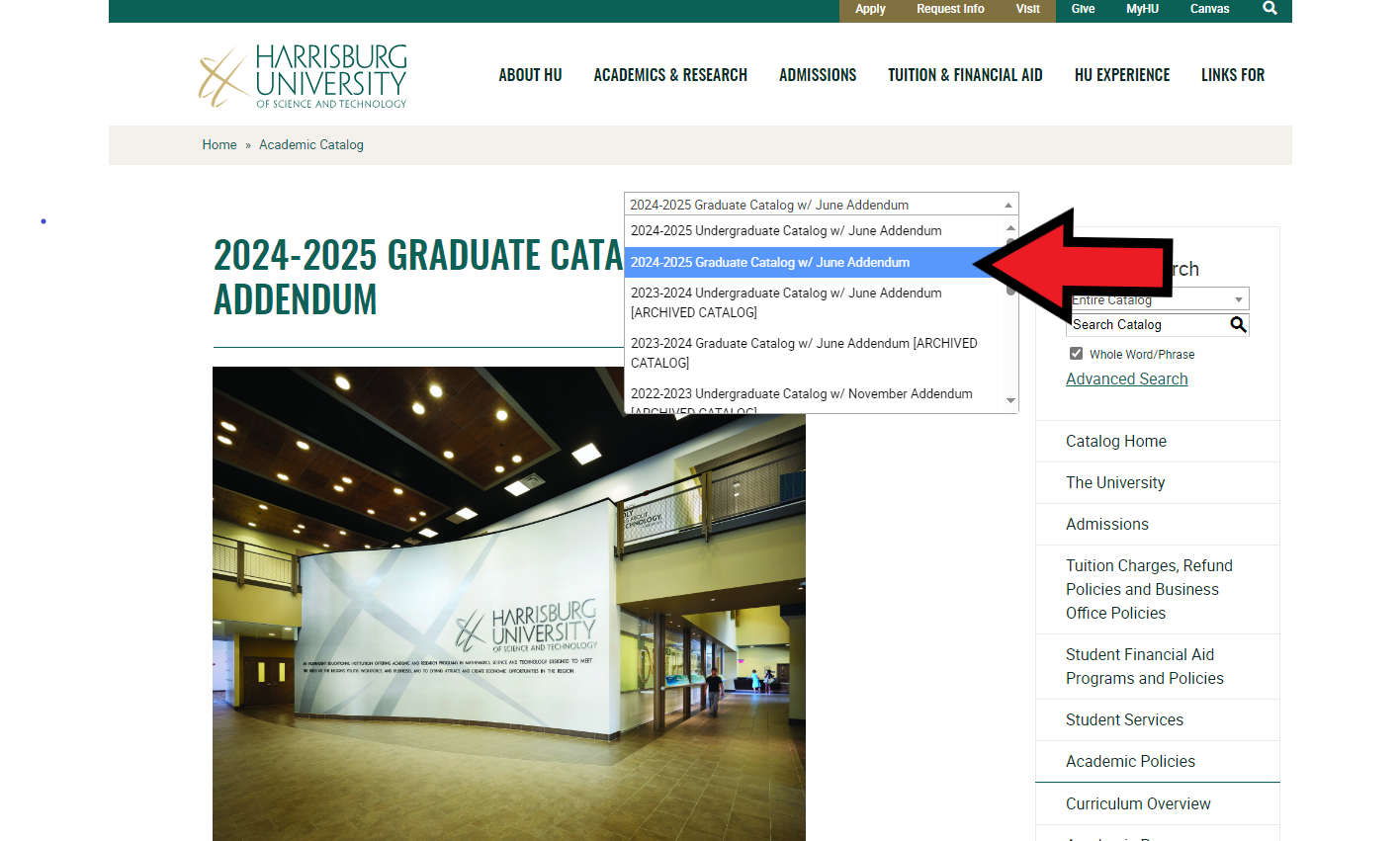Open Academics & Research menu

670,75
